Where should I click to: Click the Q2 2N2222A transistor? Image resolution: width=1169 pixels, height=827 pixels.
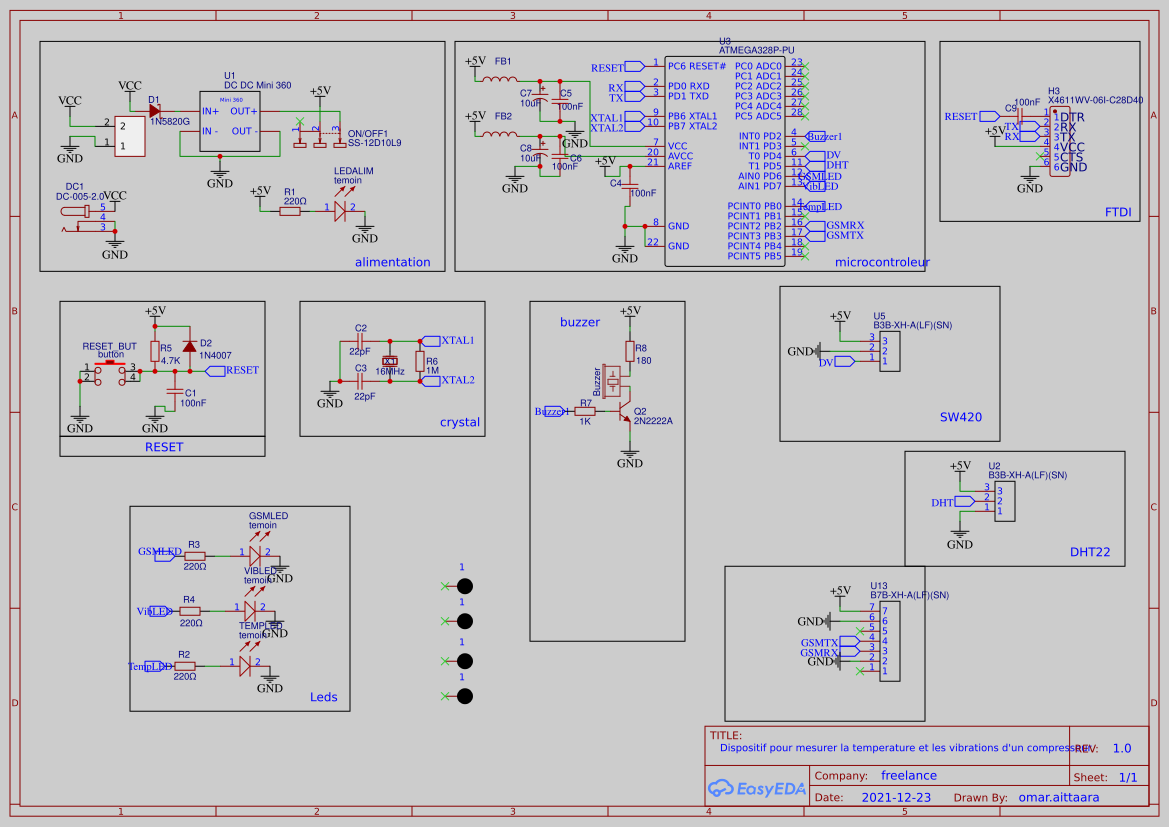[x=624, y=411]
